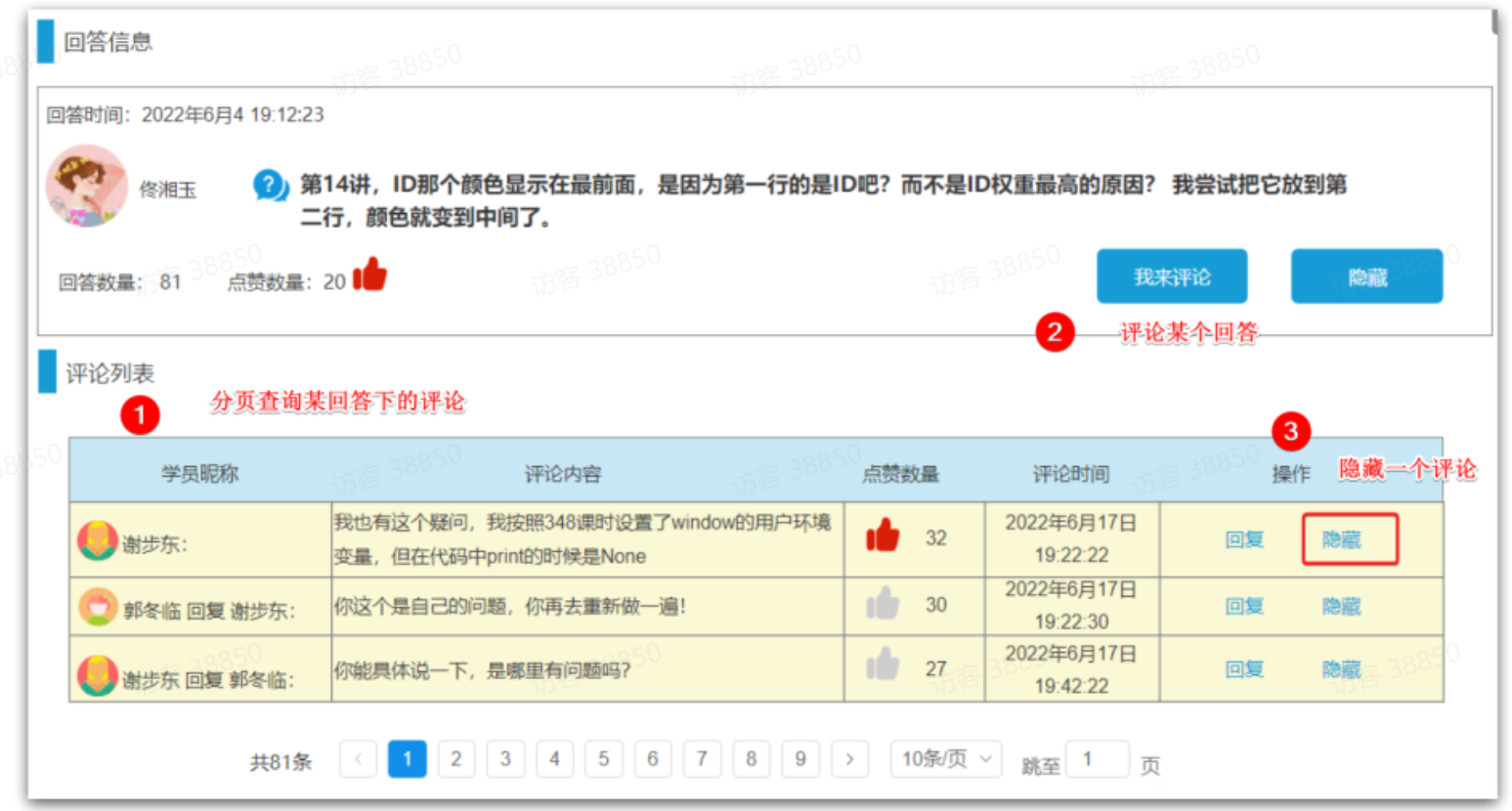Go to the previous page arrow

click(x=358, y=759)
